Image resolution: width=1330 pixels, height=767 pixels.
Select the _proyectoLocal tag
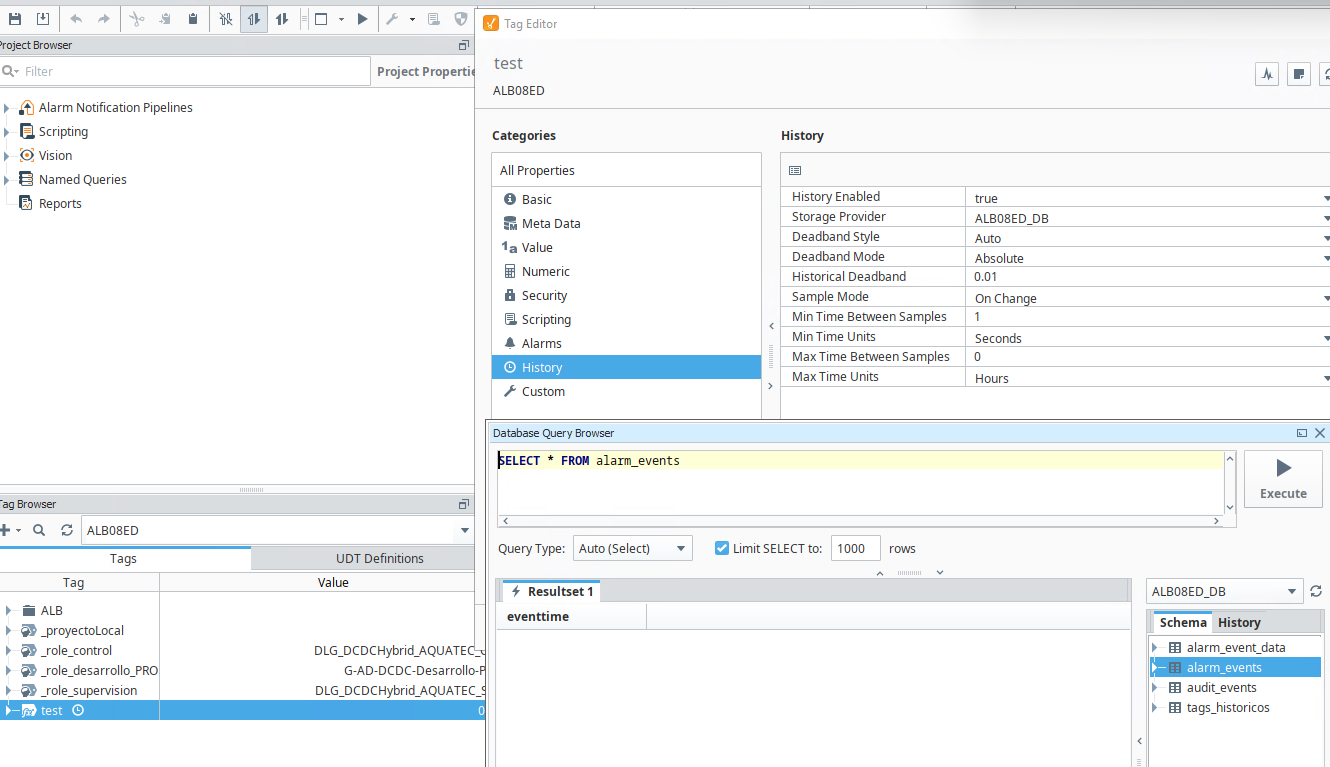[x=82, y=631]
